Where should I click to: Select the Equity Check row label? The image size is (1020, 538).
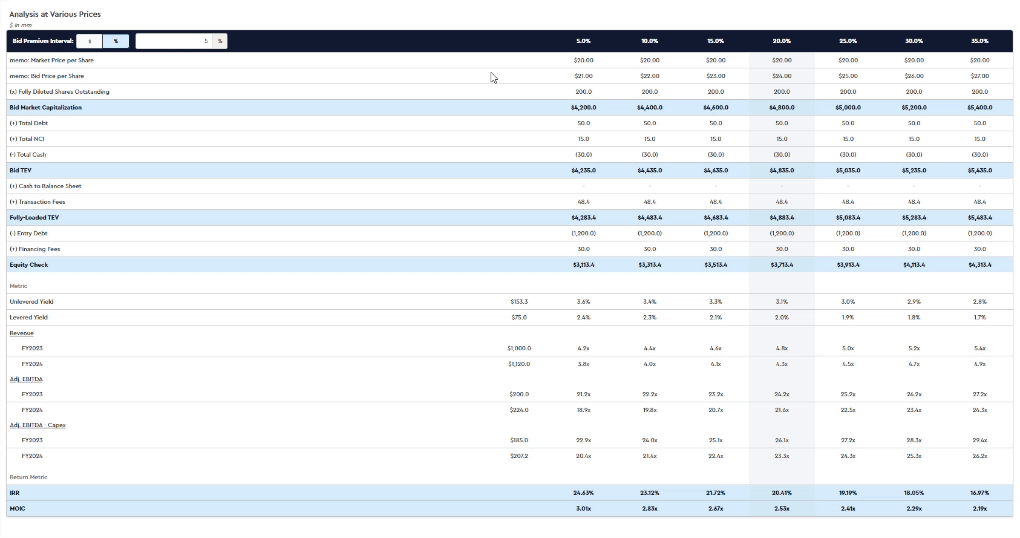[x=29, y=264]
